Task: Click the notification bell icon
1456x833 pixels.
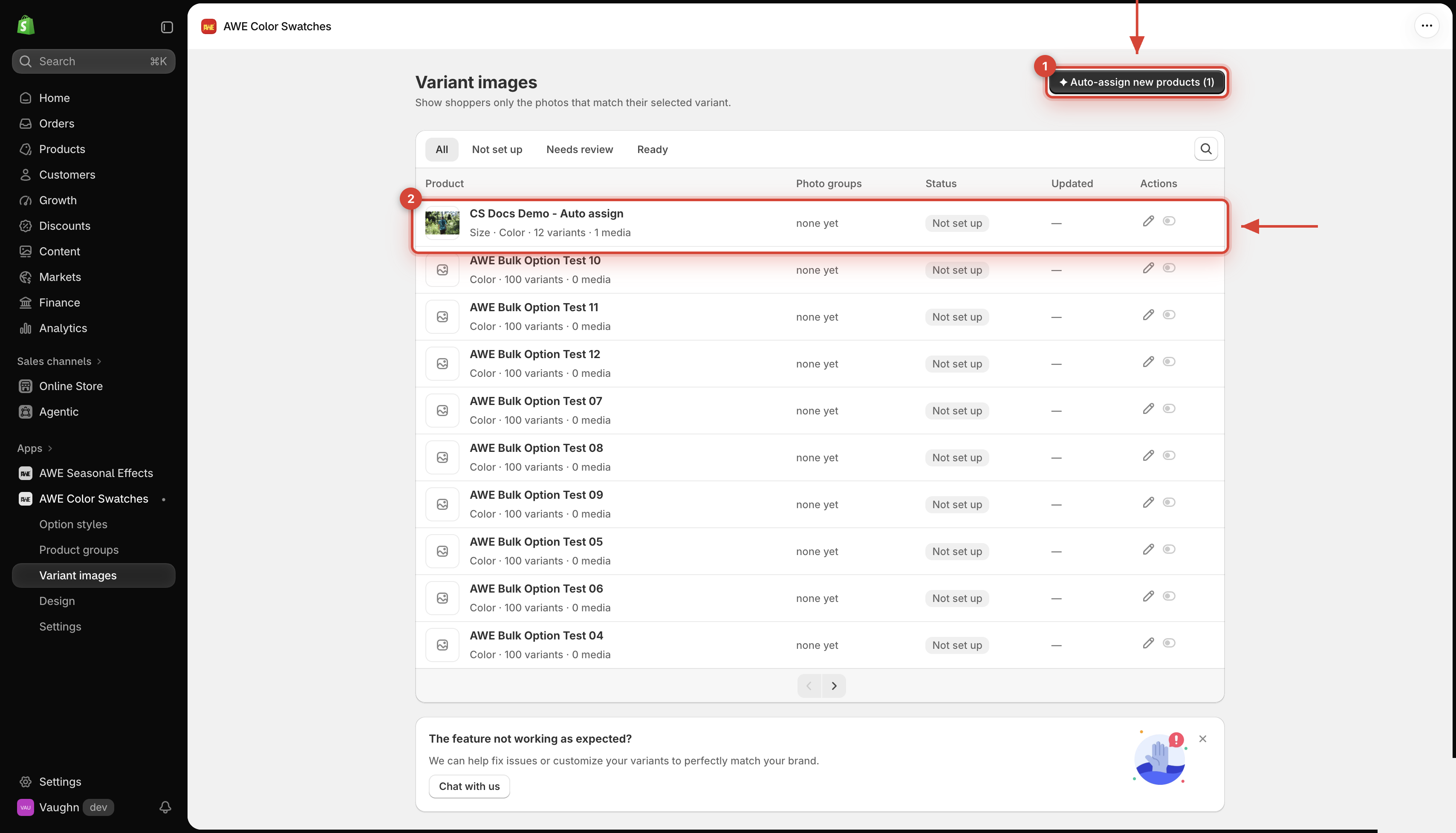Action: [165, 807]
